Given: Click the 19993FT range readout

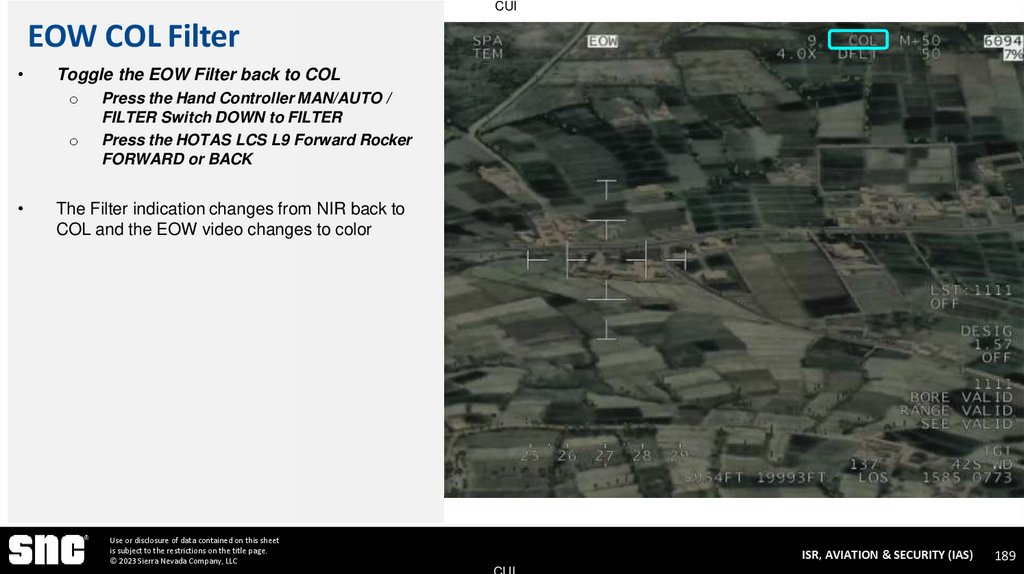Looking at the screenshot, I should point(792,478).
